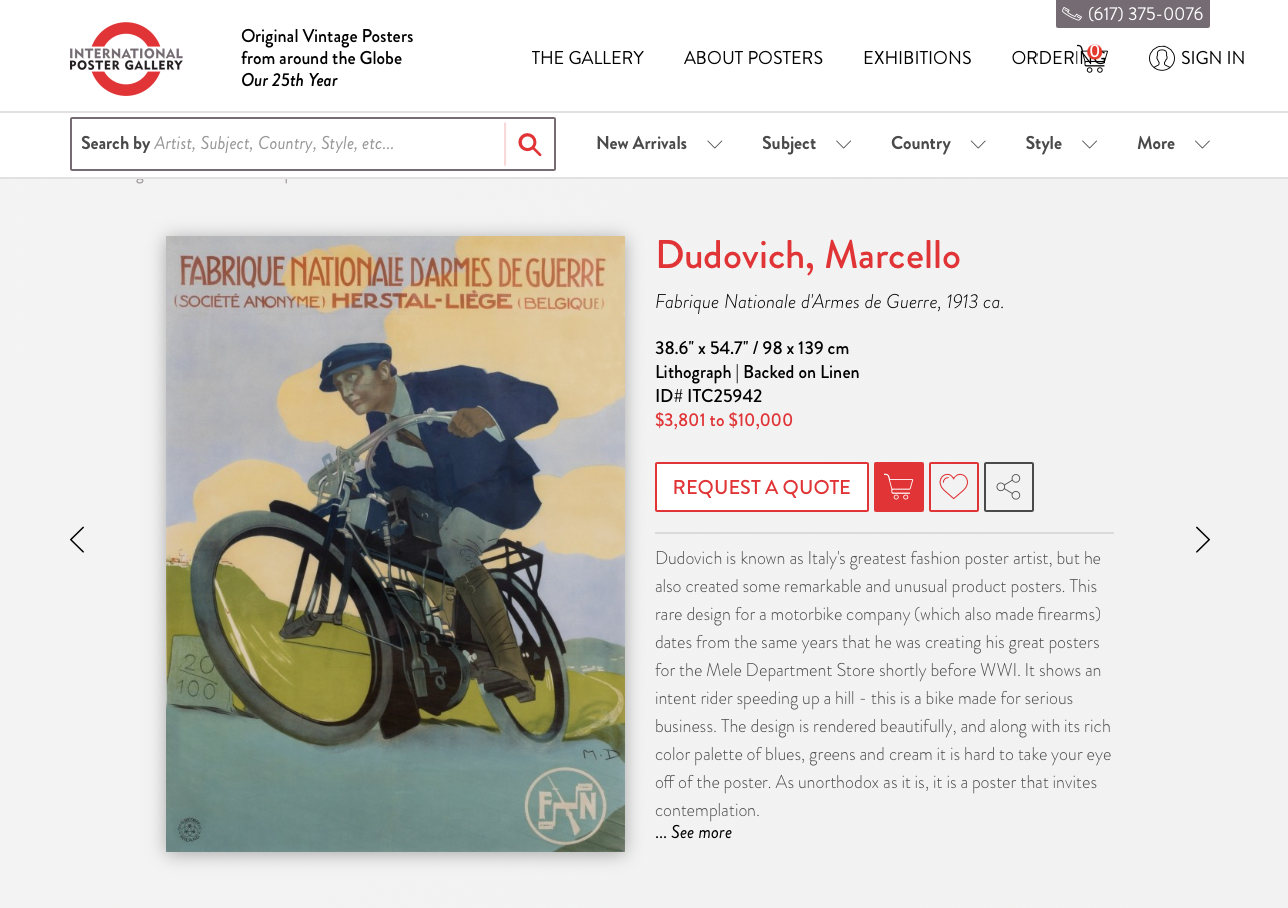The height and width of the screenshot is (908, 1288).
Task: Expand the Subject dropdown
Action: [806, 144]
